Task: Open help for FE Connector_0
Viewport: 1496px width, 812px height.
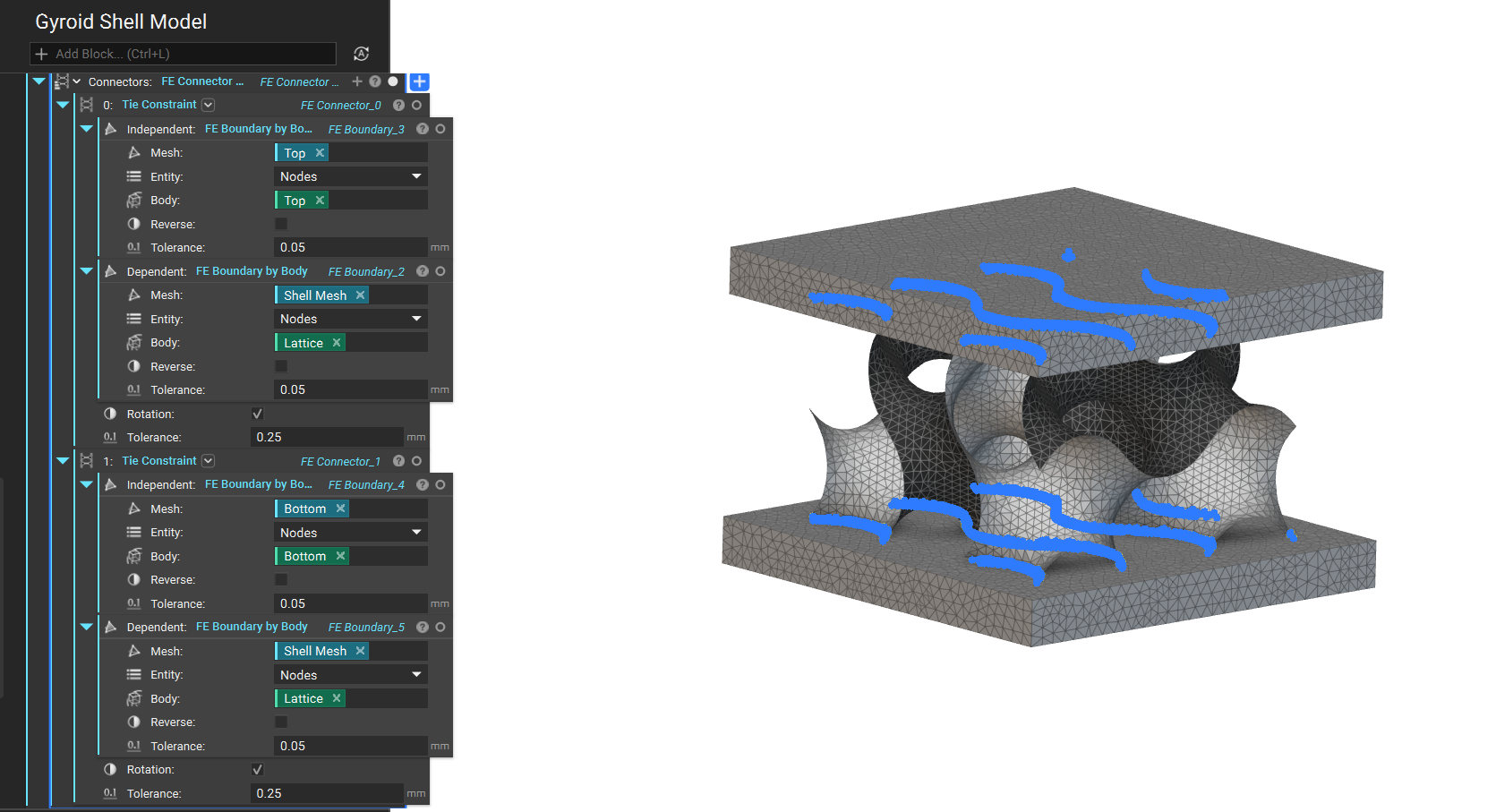Action: [x=398, y=105]
